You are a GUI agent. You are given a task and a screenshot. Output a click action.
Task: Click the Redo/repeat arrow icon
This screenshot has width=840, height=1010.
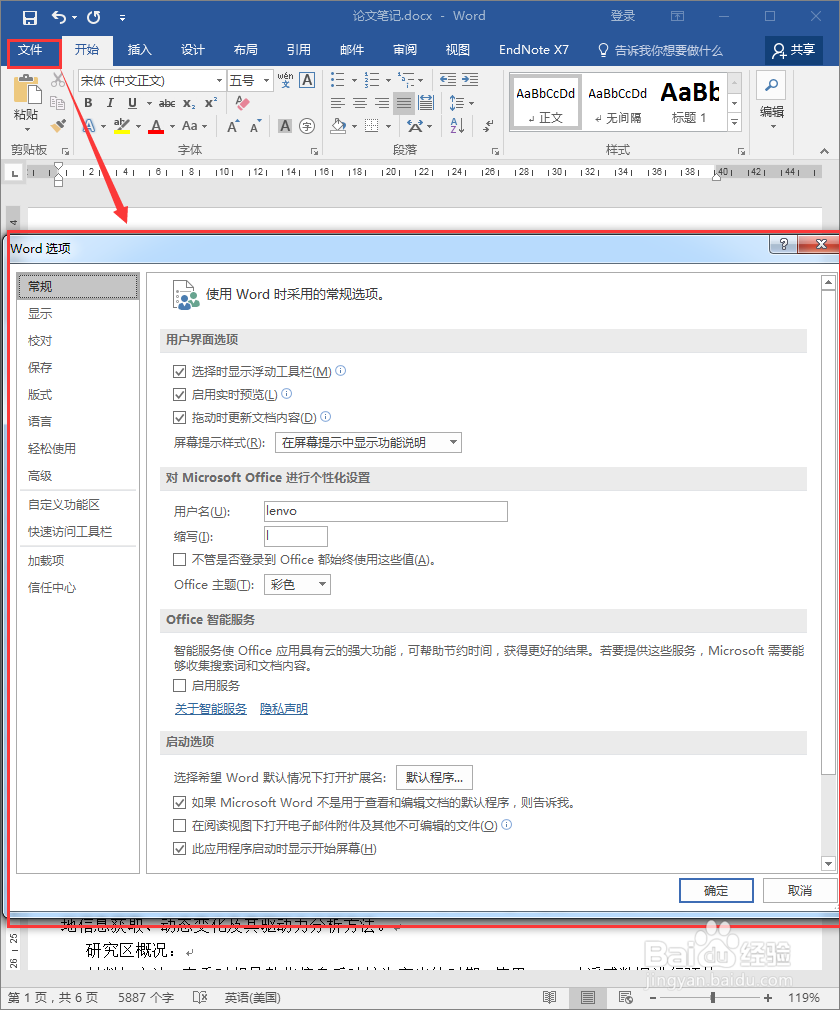coord(94,17)
